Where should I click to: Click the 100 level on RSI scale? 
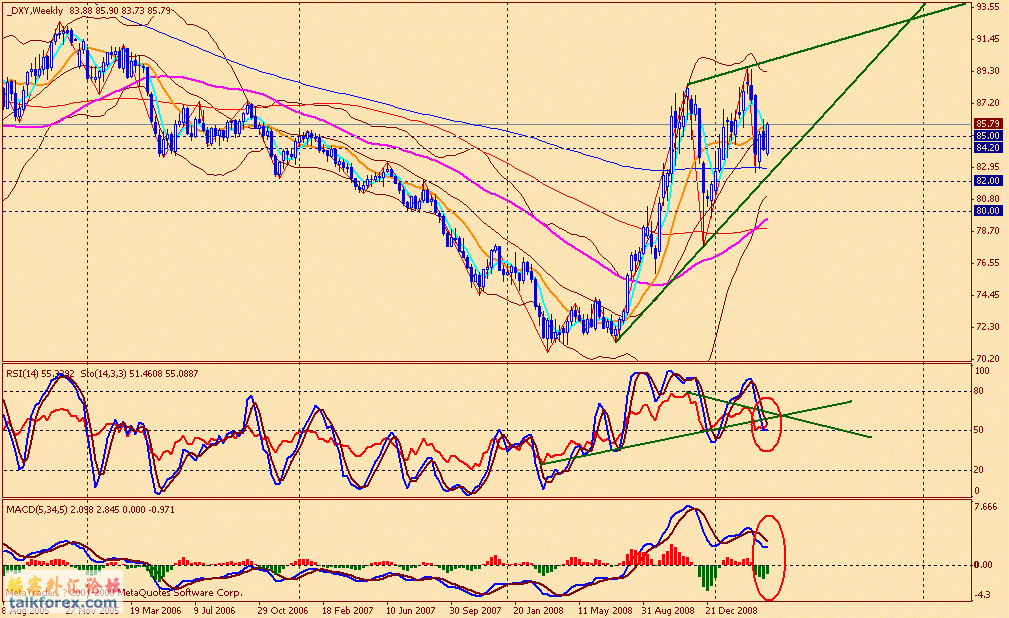point(982,371)
